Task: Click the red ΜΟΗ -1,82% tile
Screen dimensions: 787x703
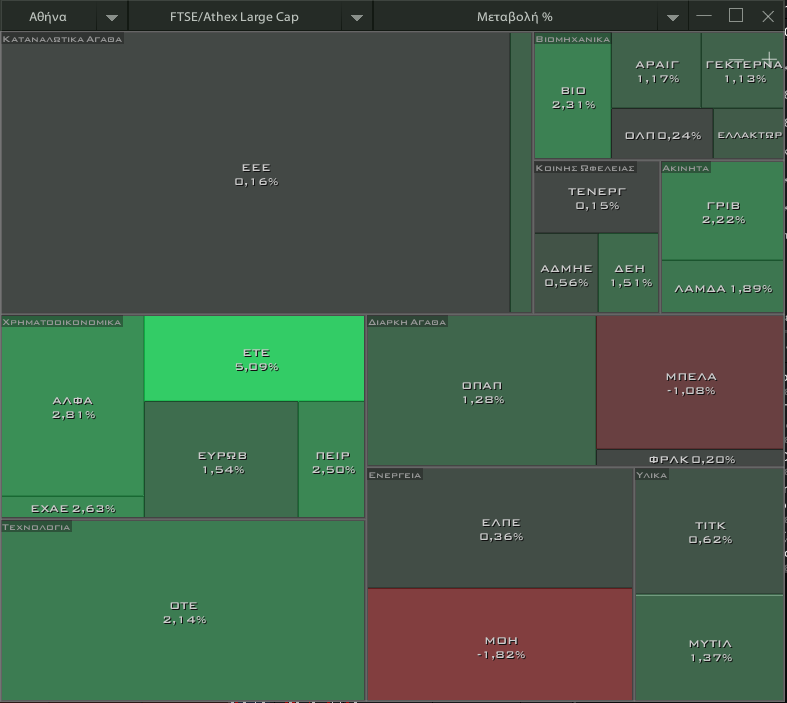Action: click(x=500, y=645)
